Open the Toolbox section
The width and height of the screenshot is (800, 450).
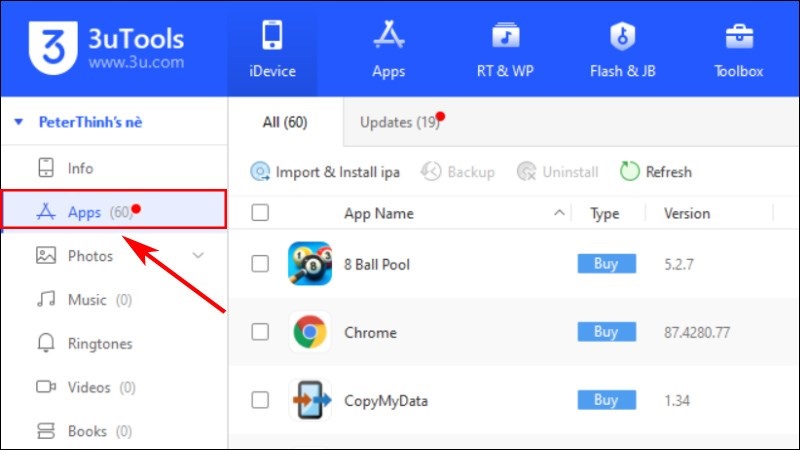[x=738, y=49]
